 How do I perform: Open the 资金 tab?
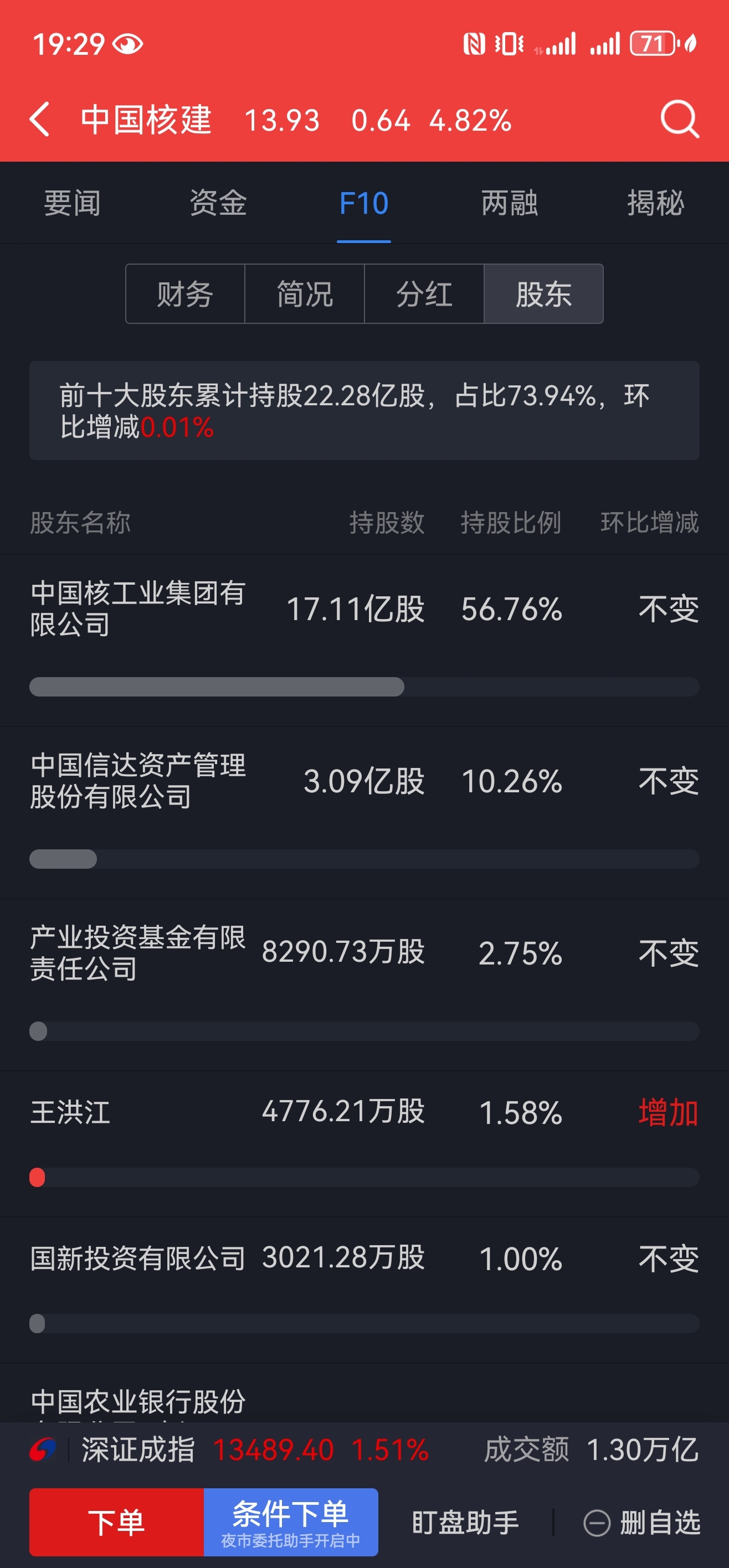point(218,203)
